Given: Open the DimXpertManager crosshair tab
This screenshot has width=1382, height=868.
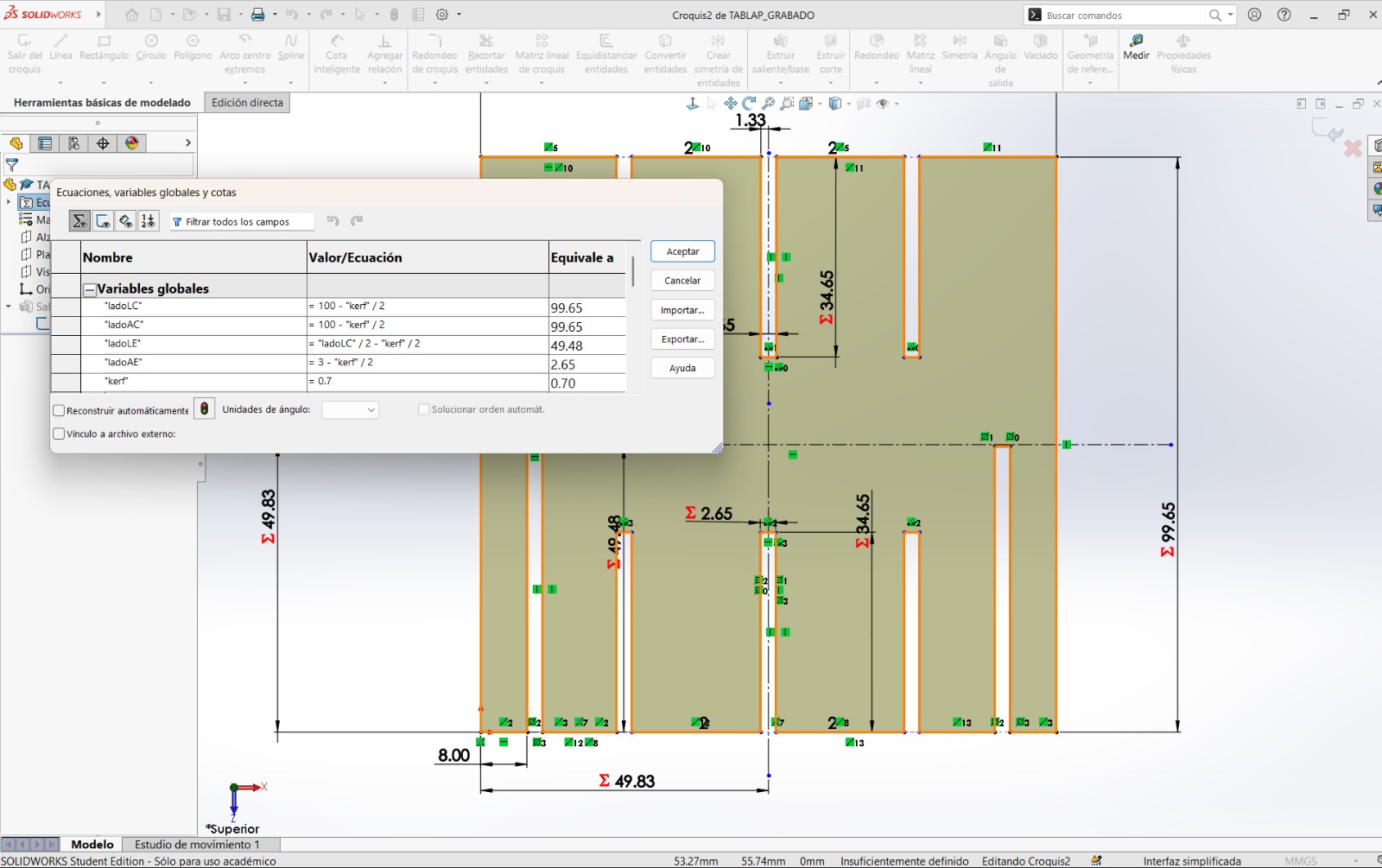Looking at the screenshot, I should click(x=103, y=143).
